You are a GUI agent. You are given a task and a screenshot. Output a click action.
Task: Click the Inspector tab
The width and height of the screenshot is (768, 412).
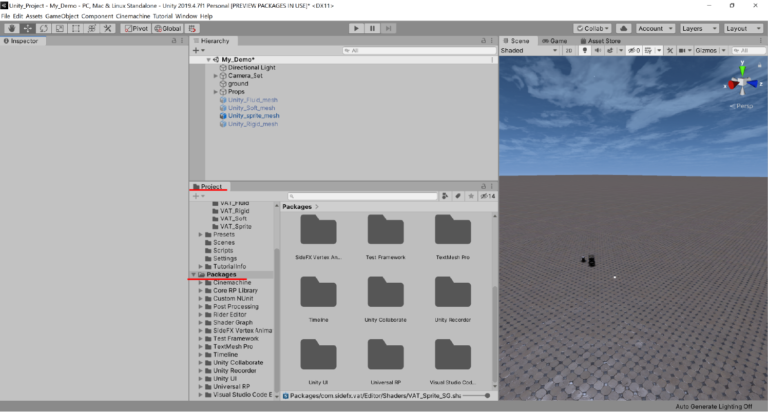(21, 41)
